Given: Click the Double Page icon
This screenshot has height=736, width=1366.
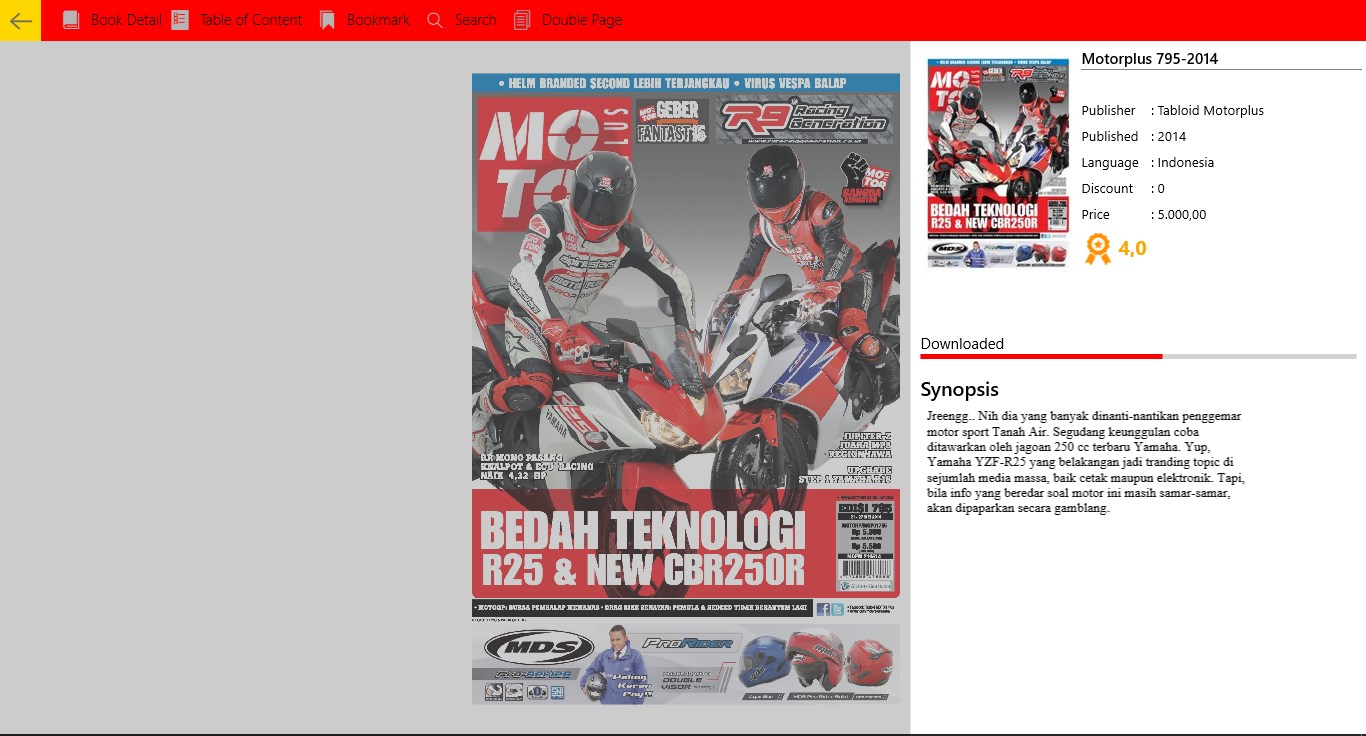Looking at the screenshot, I should pyautogui.click(x=522, y=20).
